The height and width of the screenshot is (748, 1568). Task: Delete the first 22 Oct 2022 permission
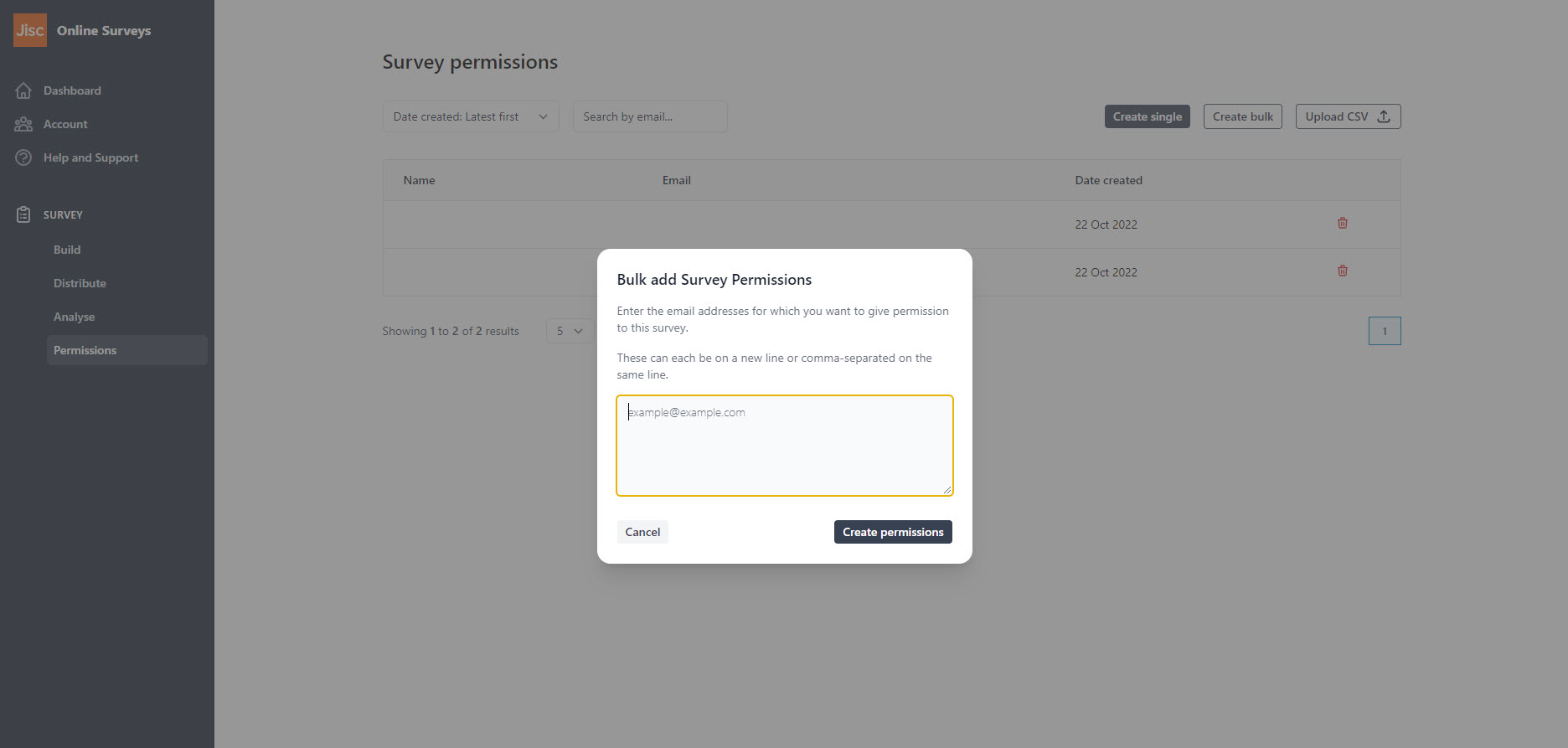click(x=1343, y=223)
